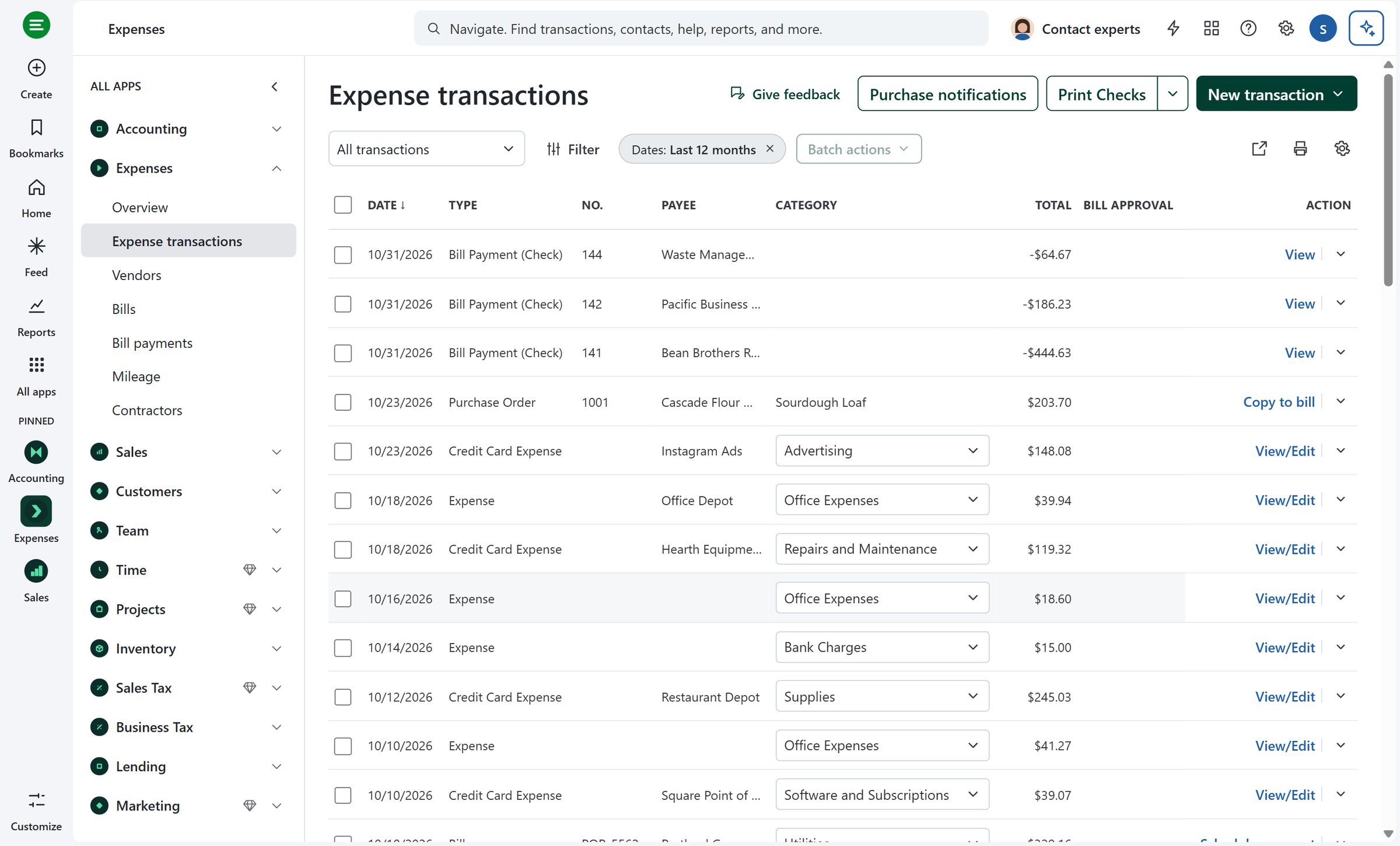This screenshot has width=1400, height=846.
Task: Click the export table icon
Action: click(x=1259, y=149)
